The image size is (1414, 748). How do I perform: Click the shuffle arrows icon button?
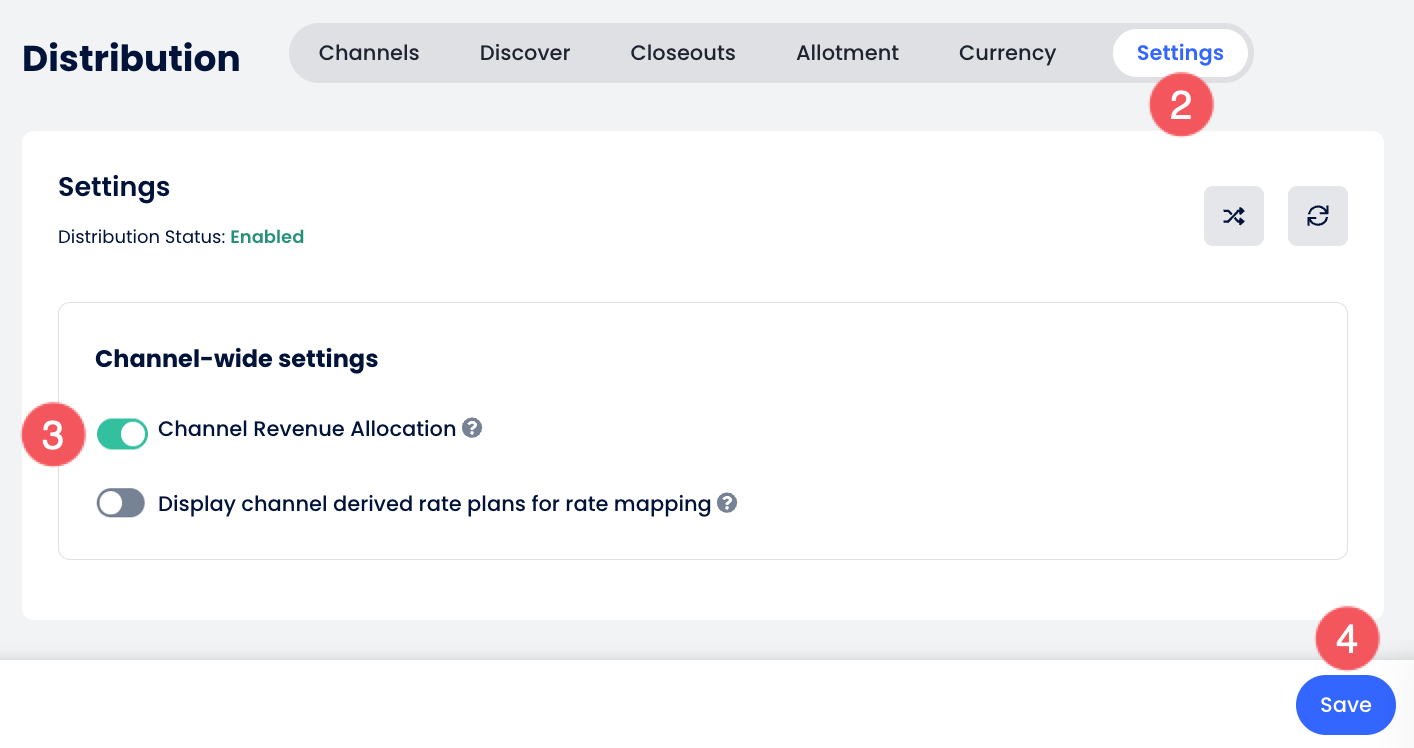[x=1234, y=216]
